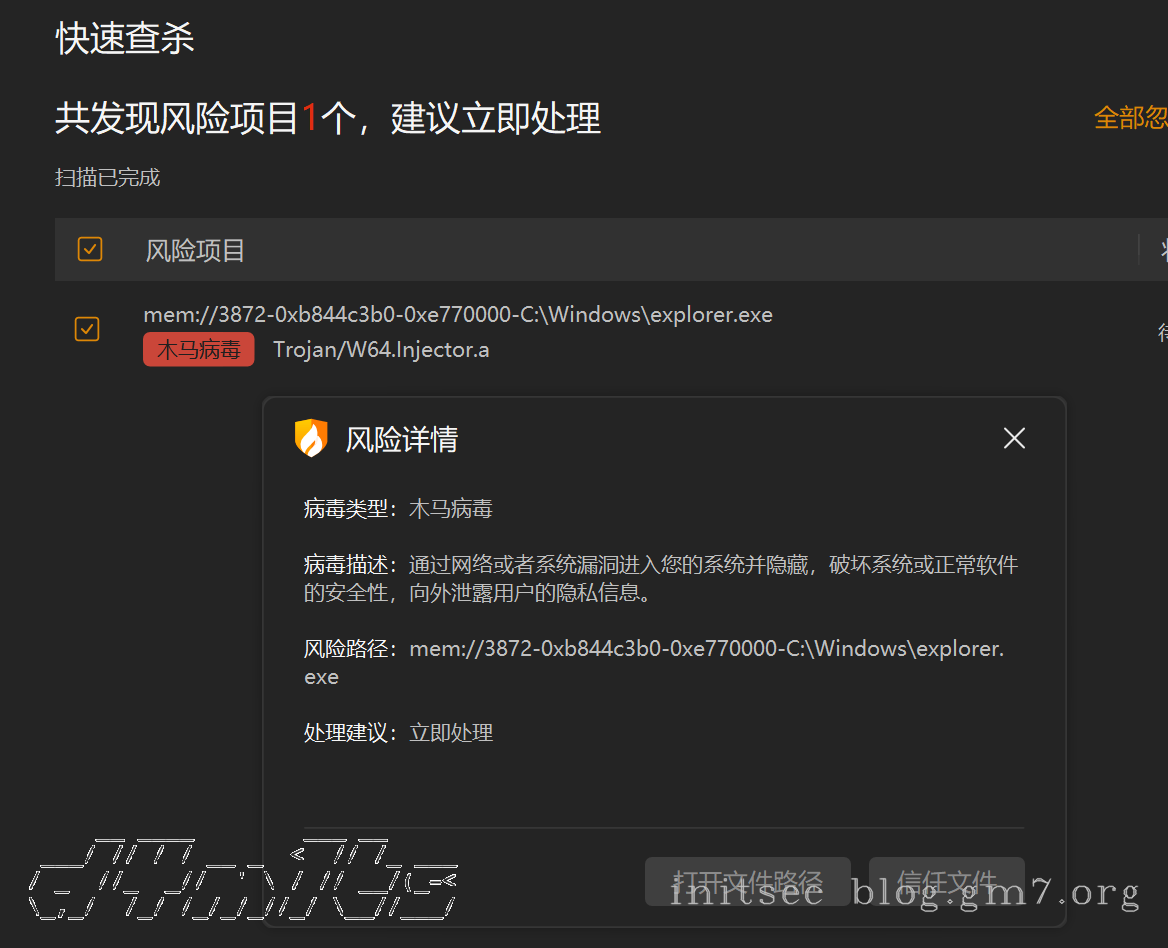Click the warning tag before Trojan/W64.Injector.a
The height and width of the screenshot is (948, 1168).
198,349
